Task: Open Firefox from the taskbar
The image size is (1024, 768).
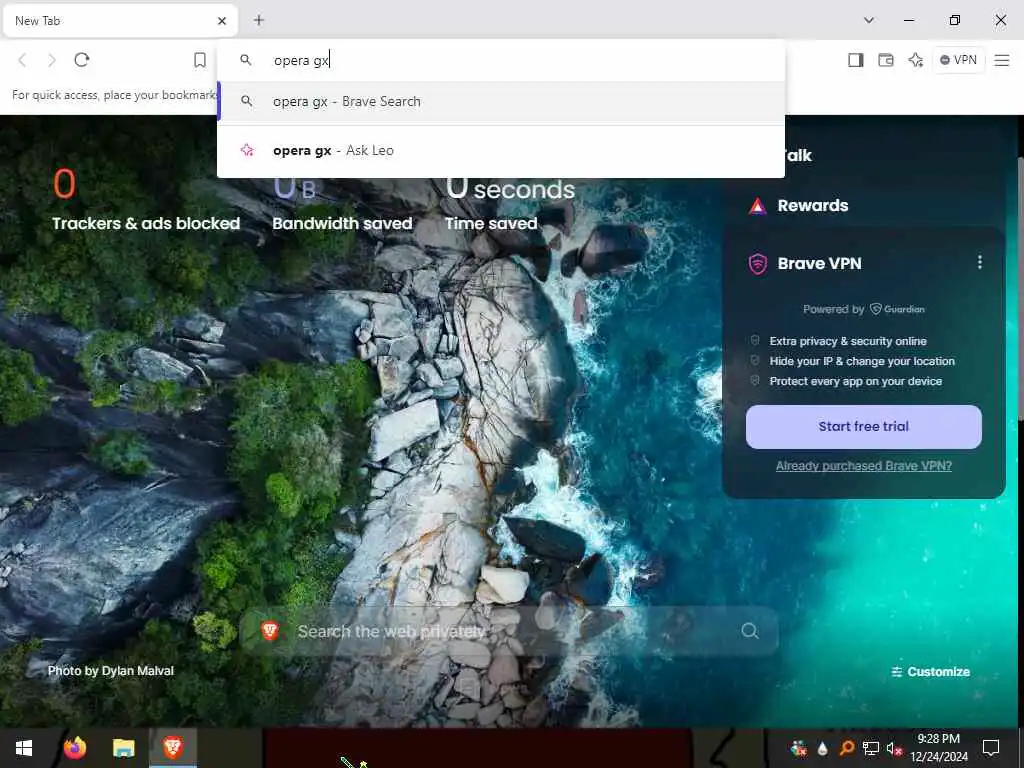Action: coord(75,748)
